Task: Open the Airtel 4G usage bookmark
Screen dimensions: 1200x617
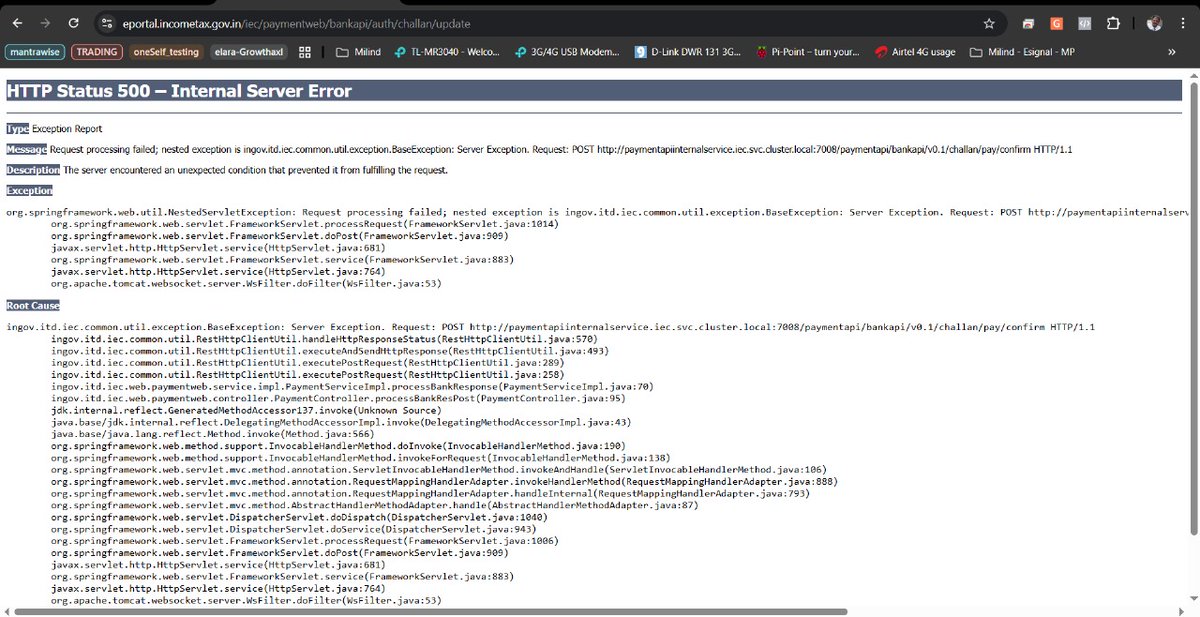Action: point(916,52)
